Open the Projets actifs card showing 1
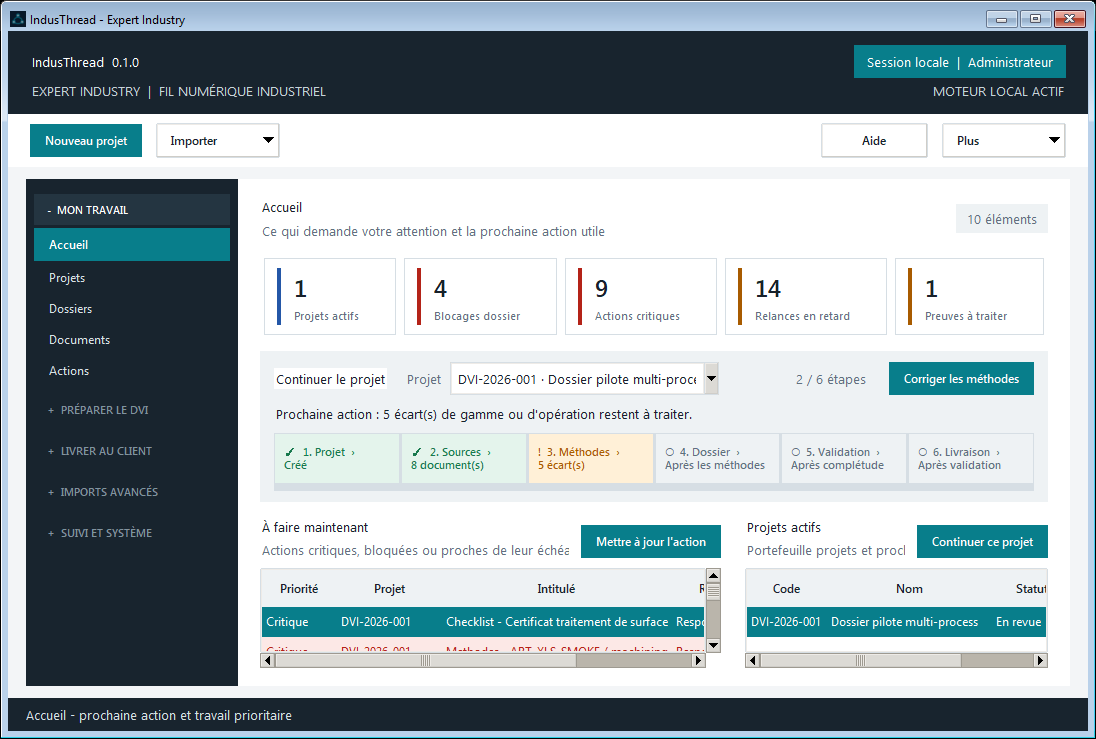 (x=329, y=296)
